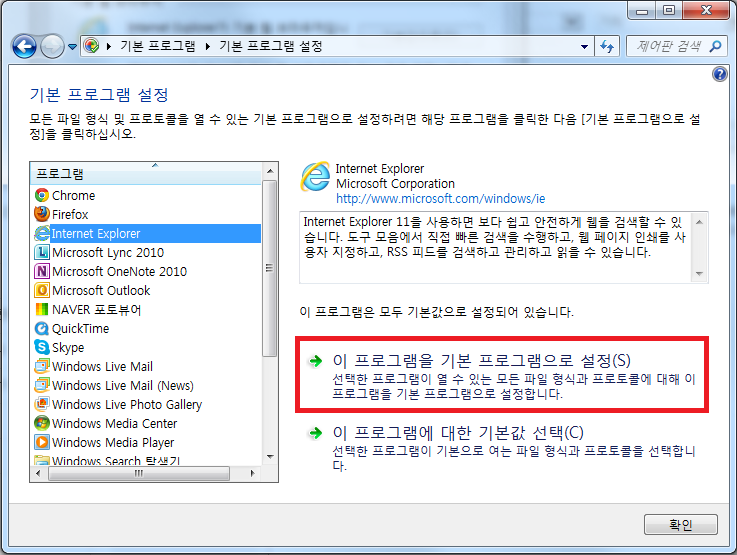Click the 프로그램 column header
Viewport: 737px width, 555px height.
(x=146, y=173)
